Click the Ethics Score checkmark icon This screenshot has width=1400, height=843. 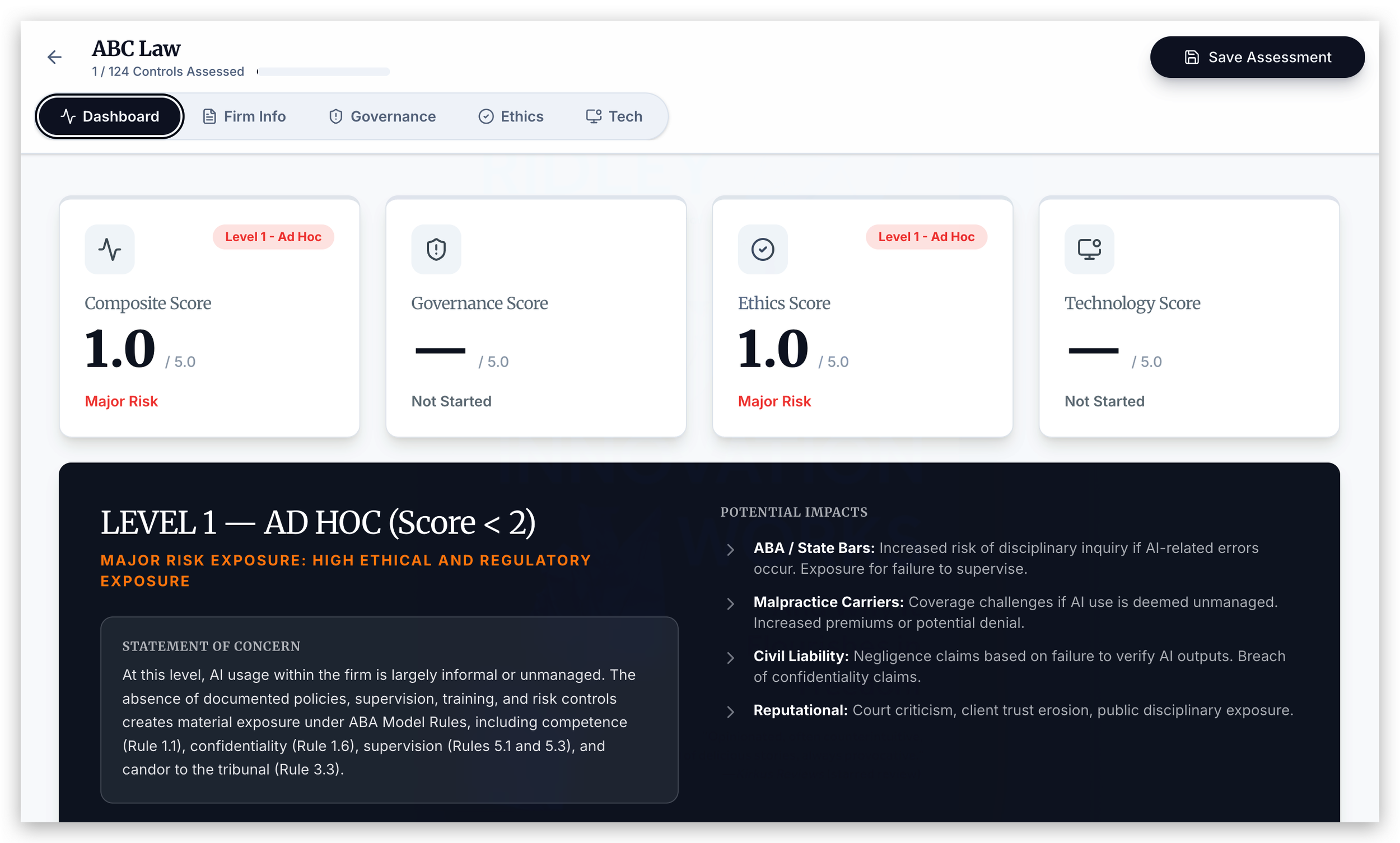[x=763, y=250]
